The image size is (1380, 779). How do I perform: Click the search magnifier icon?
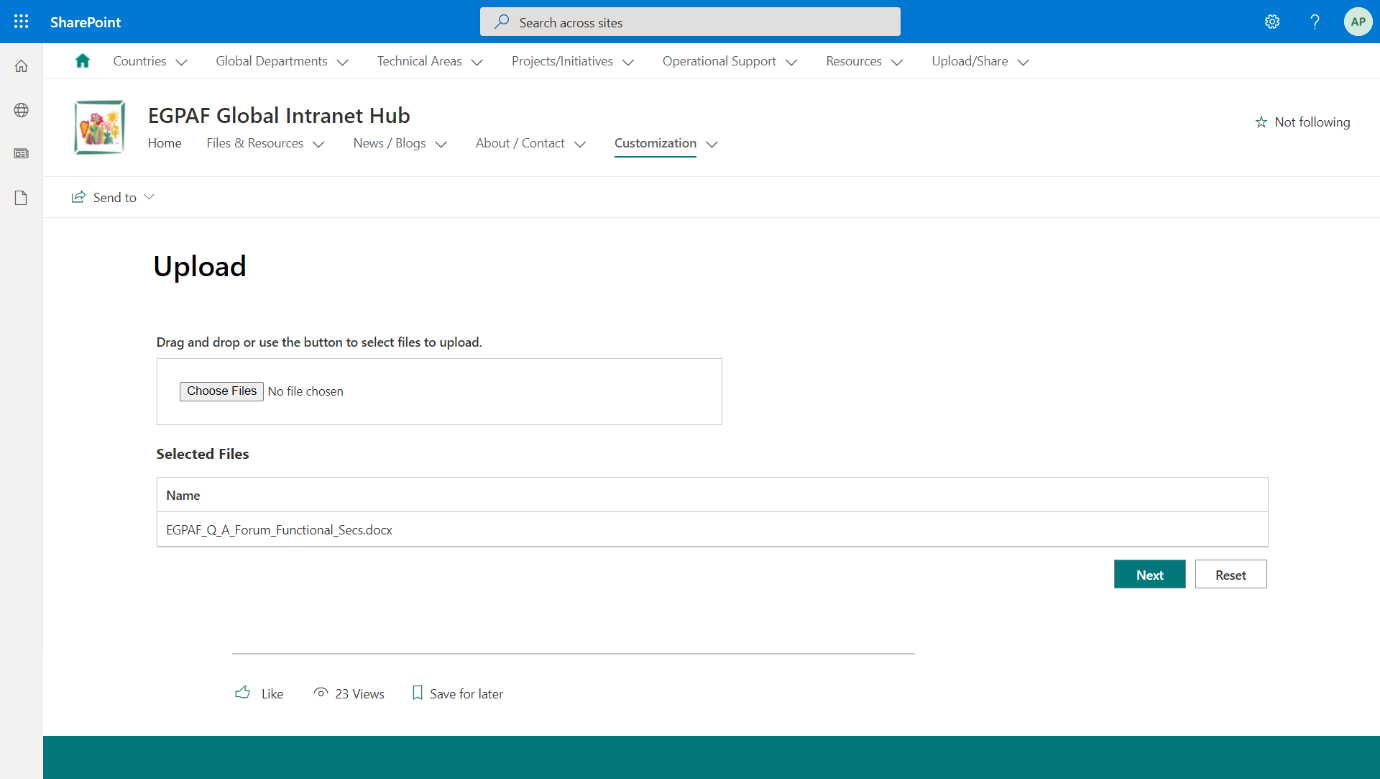[x=502, y=21]
